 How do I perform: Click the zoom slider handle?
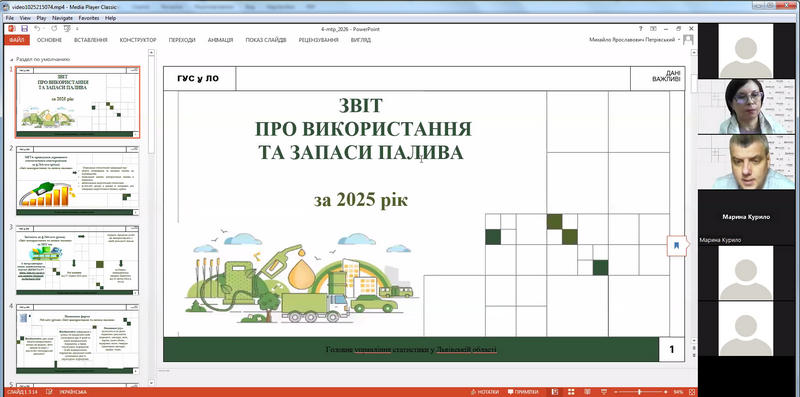click(639, 392)
